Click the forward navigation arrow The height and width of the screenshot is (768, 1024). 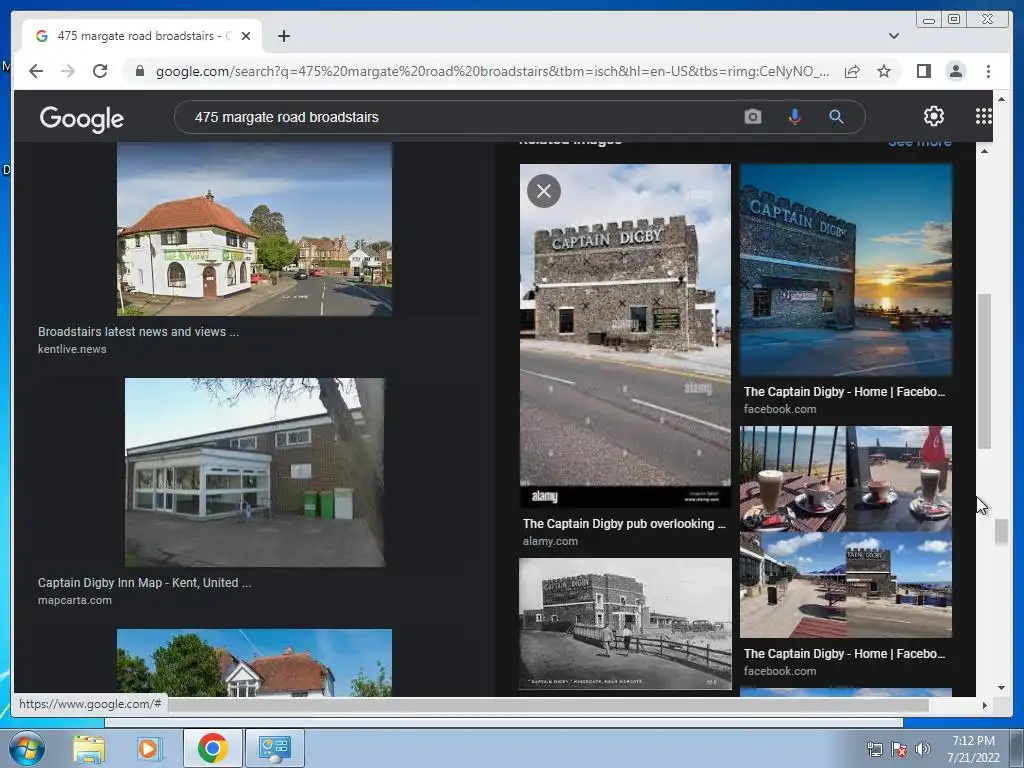coord(68,71)
